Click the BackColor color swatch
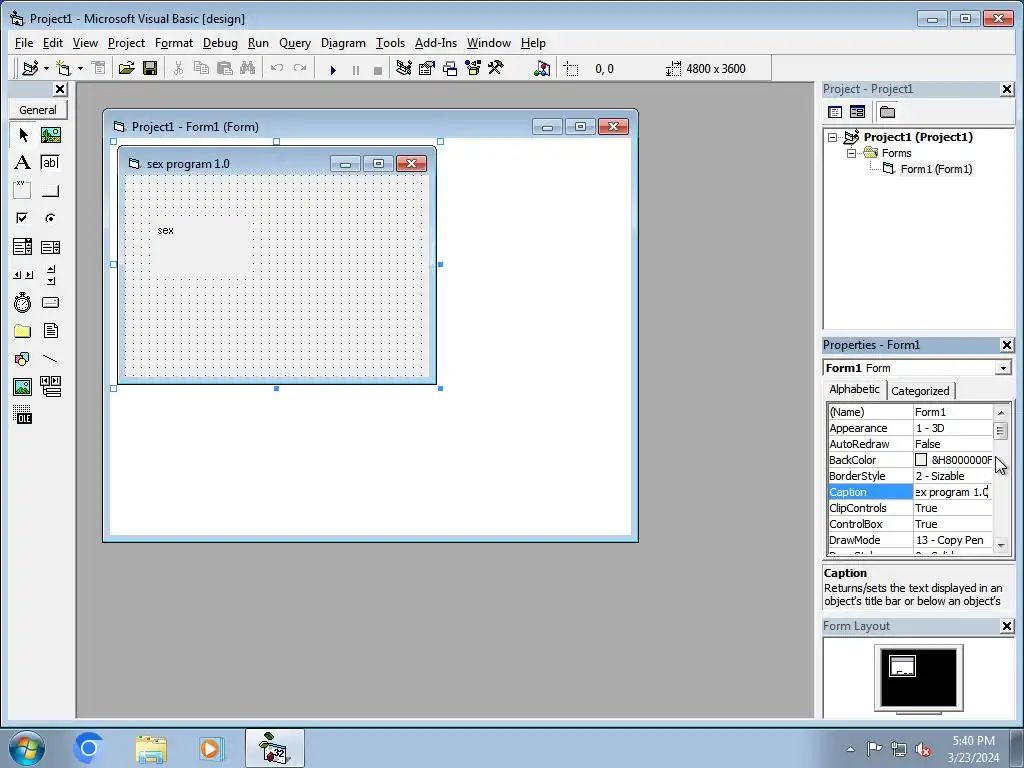The width and height of the screenshot is (1024, 768). 921,460
